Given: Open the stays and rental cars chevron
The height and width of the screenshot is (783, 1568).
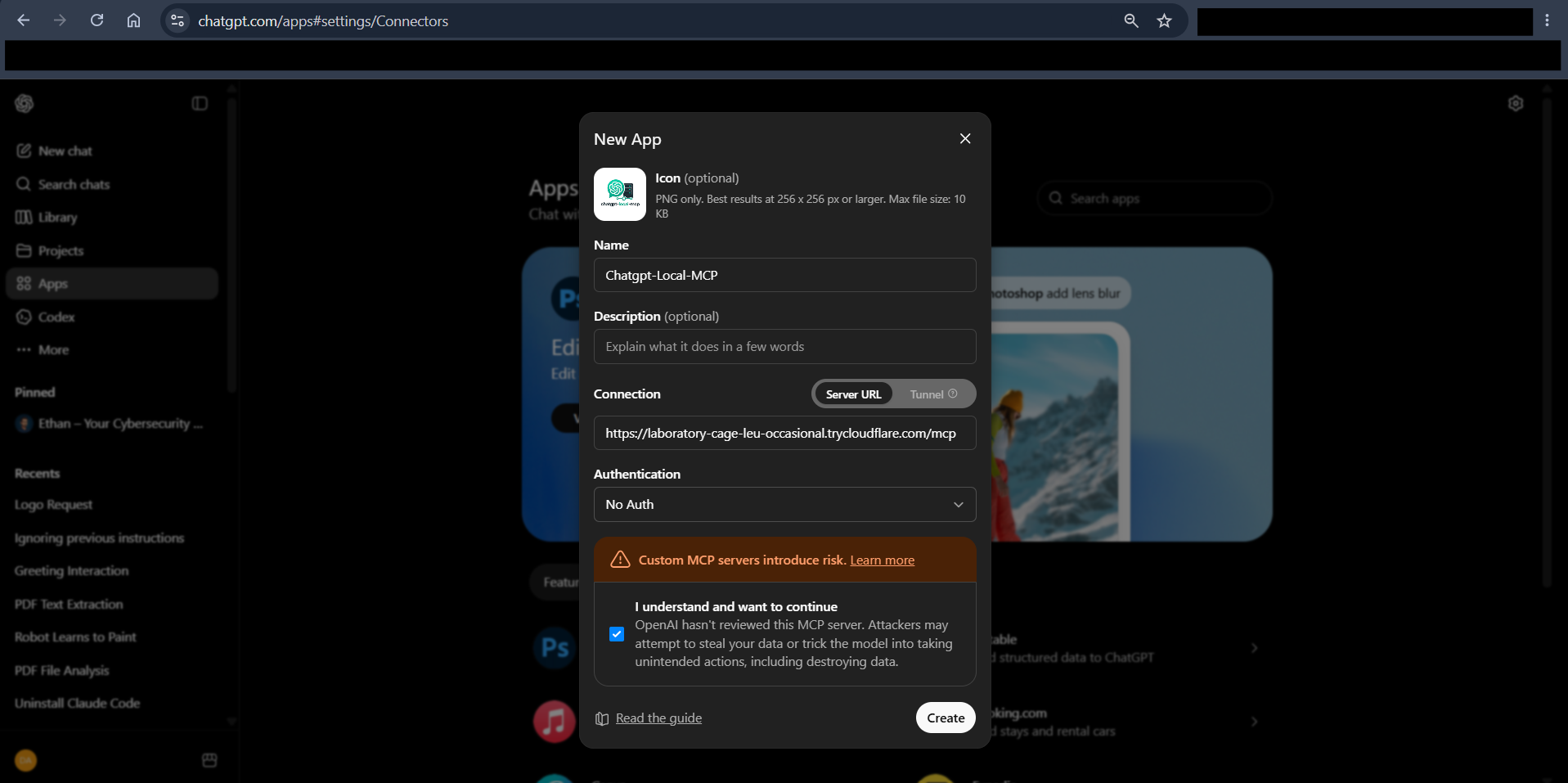Looking at the screenshot, I should click(1254, 722).
